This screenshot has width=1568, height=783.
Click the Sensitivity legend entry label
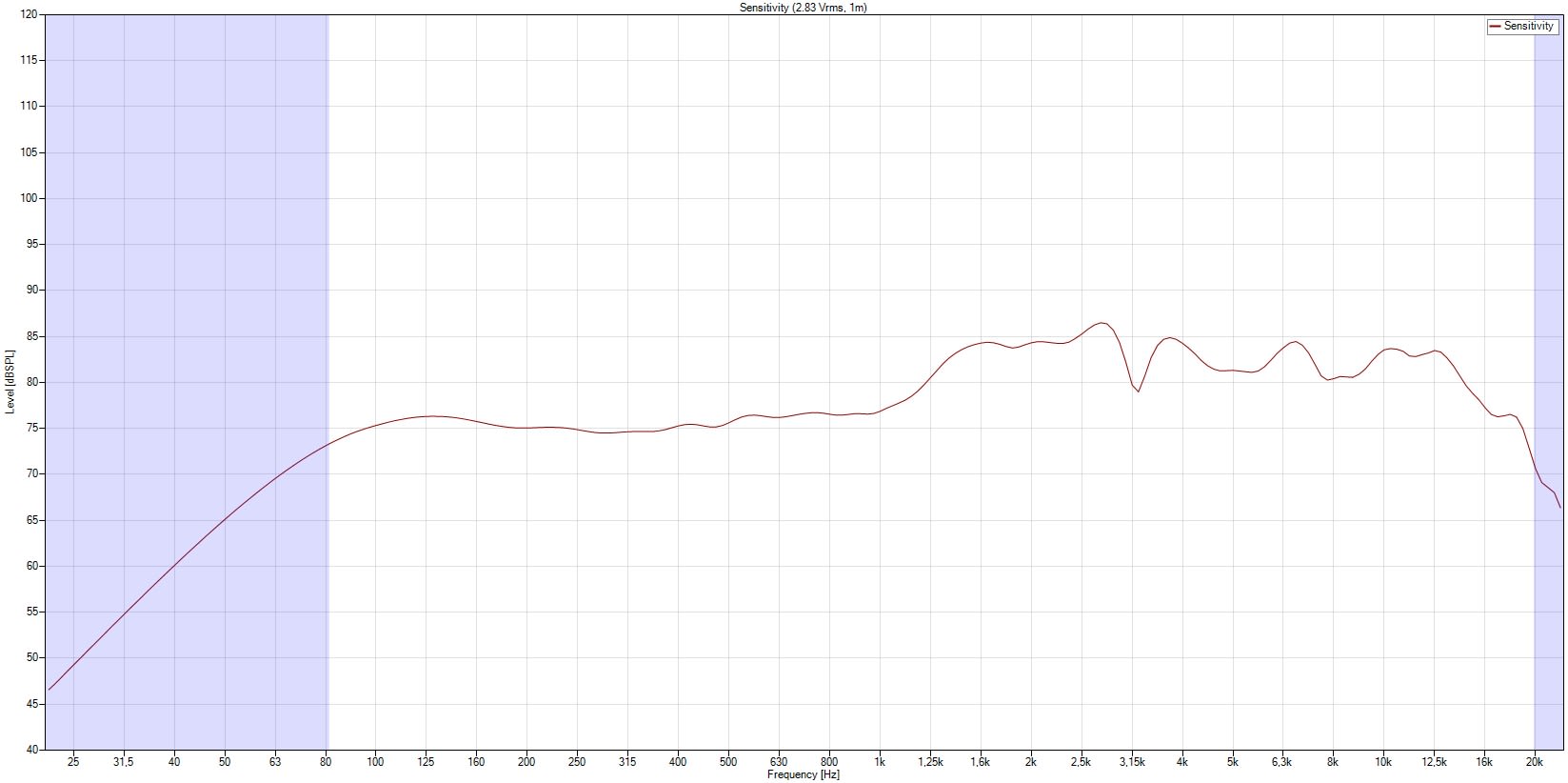coord(1528,27)
